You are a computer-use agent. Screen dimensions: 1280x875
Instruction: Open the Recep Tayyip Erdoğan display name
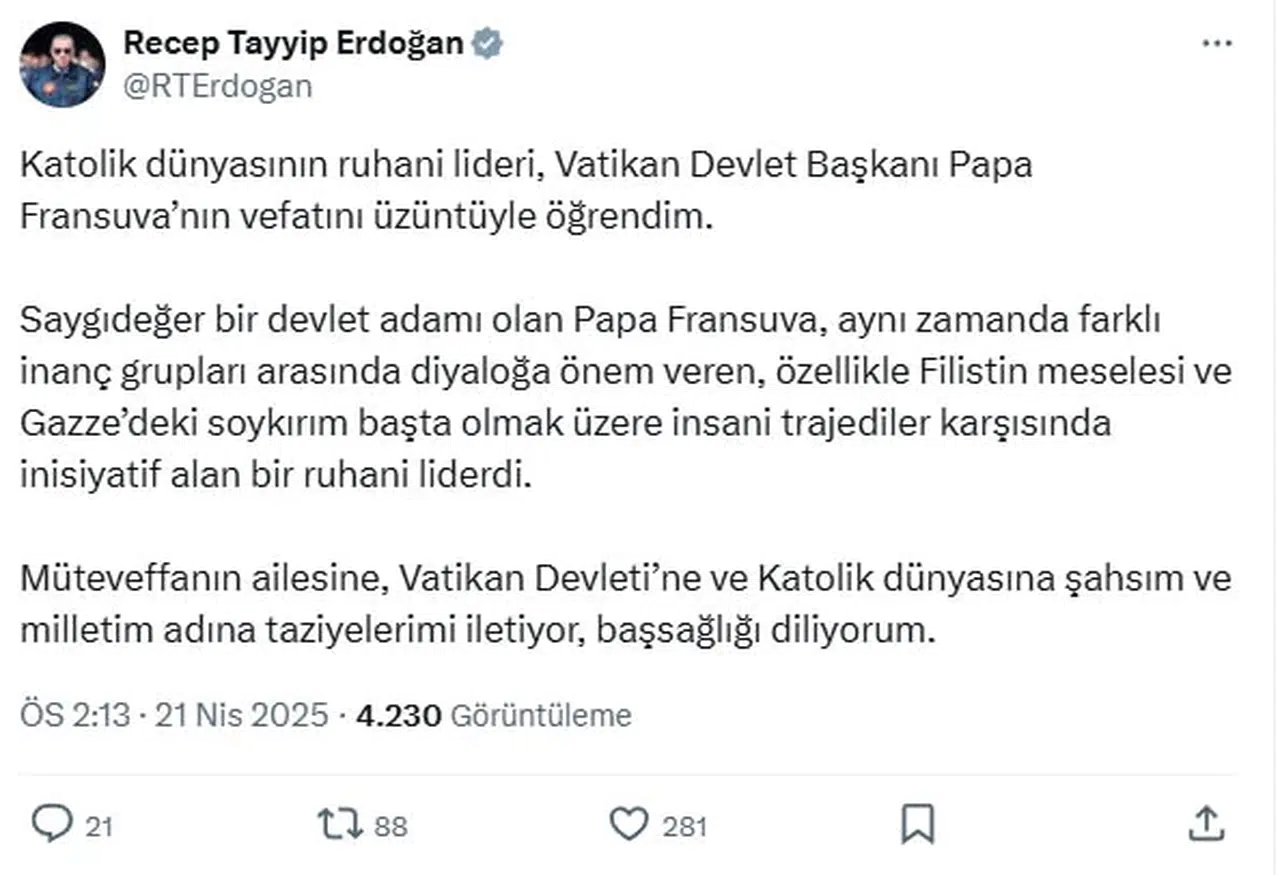click(x=293, y=44)
